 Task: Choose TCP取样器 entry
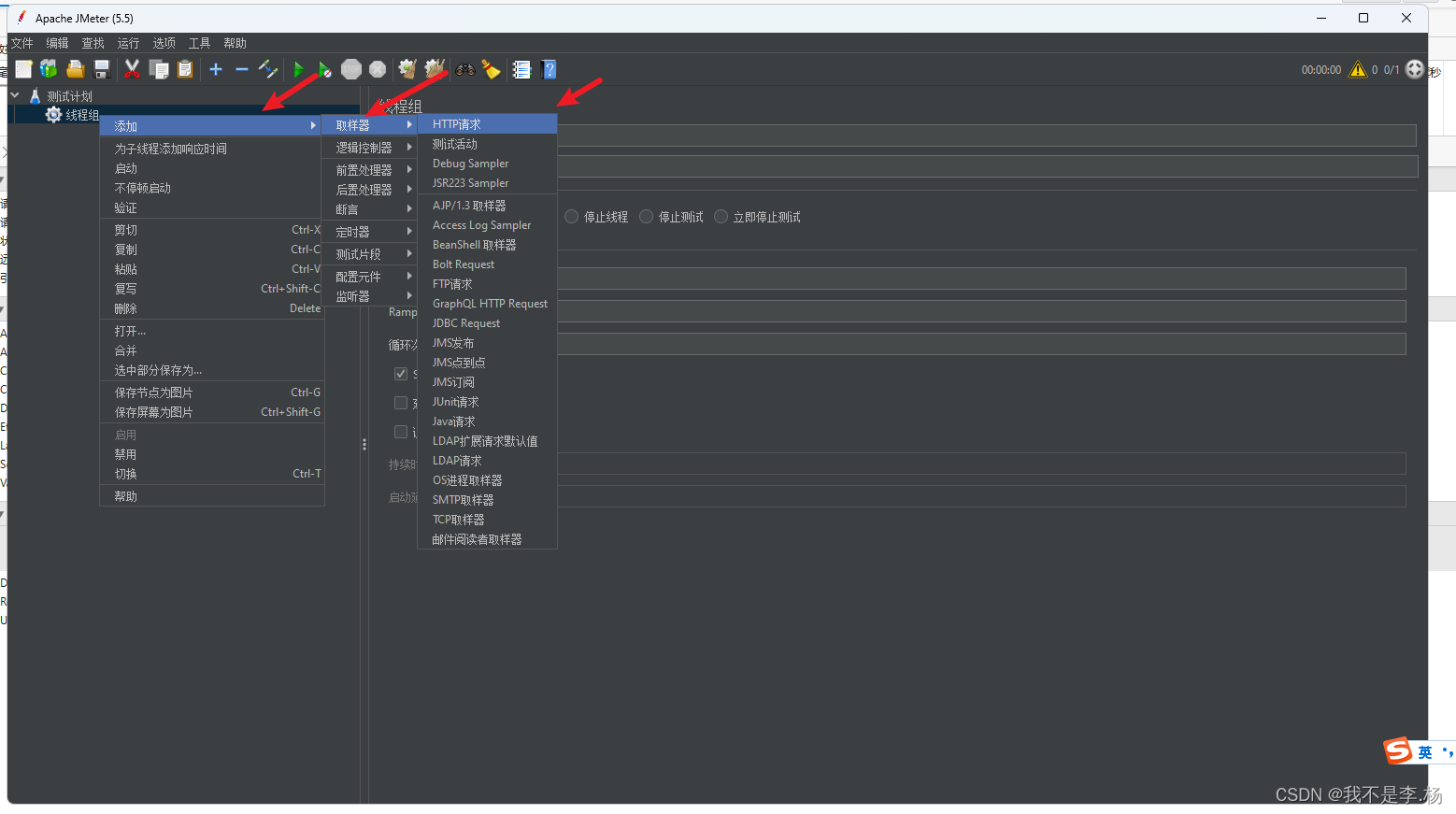click(x=487, y=520)
